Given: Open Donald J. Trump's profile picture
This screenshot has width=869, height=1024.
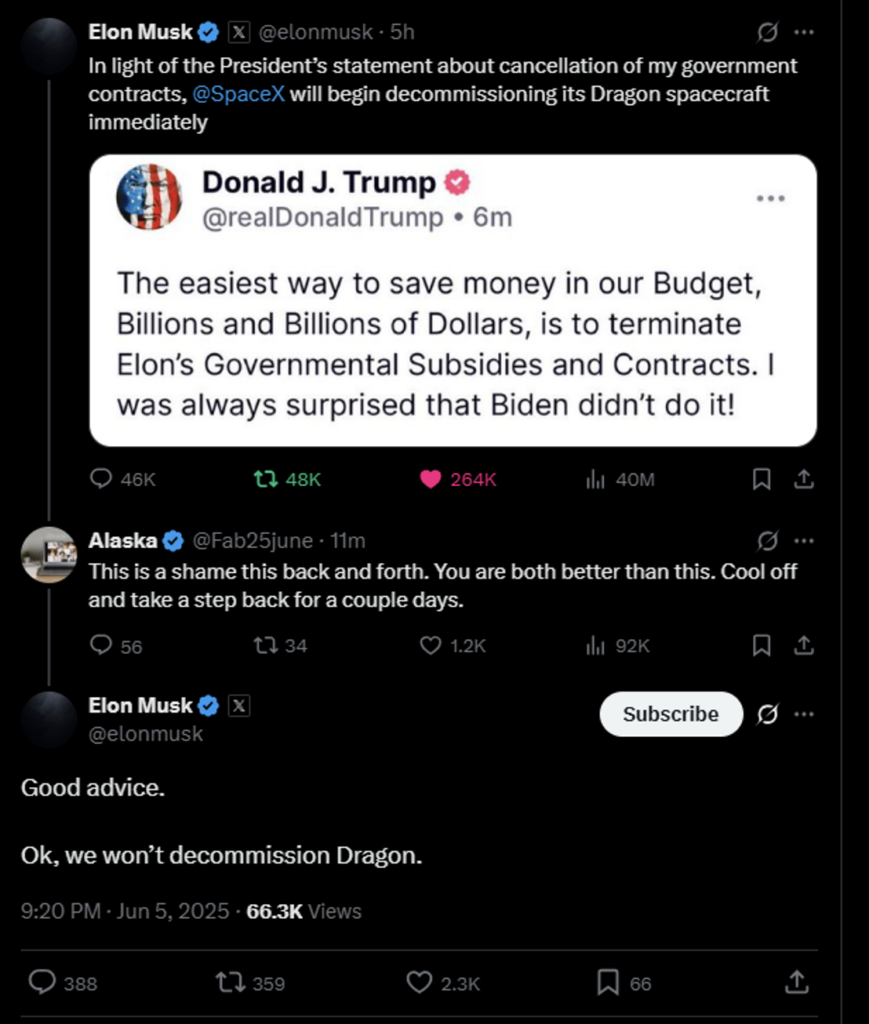Looking at the screenshot, I should click(x=149, y=197).
